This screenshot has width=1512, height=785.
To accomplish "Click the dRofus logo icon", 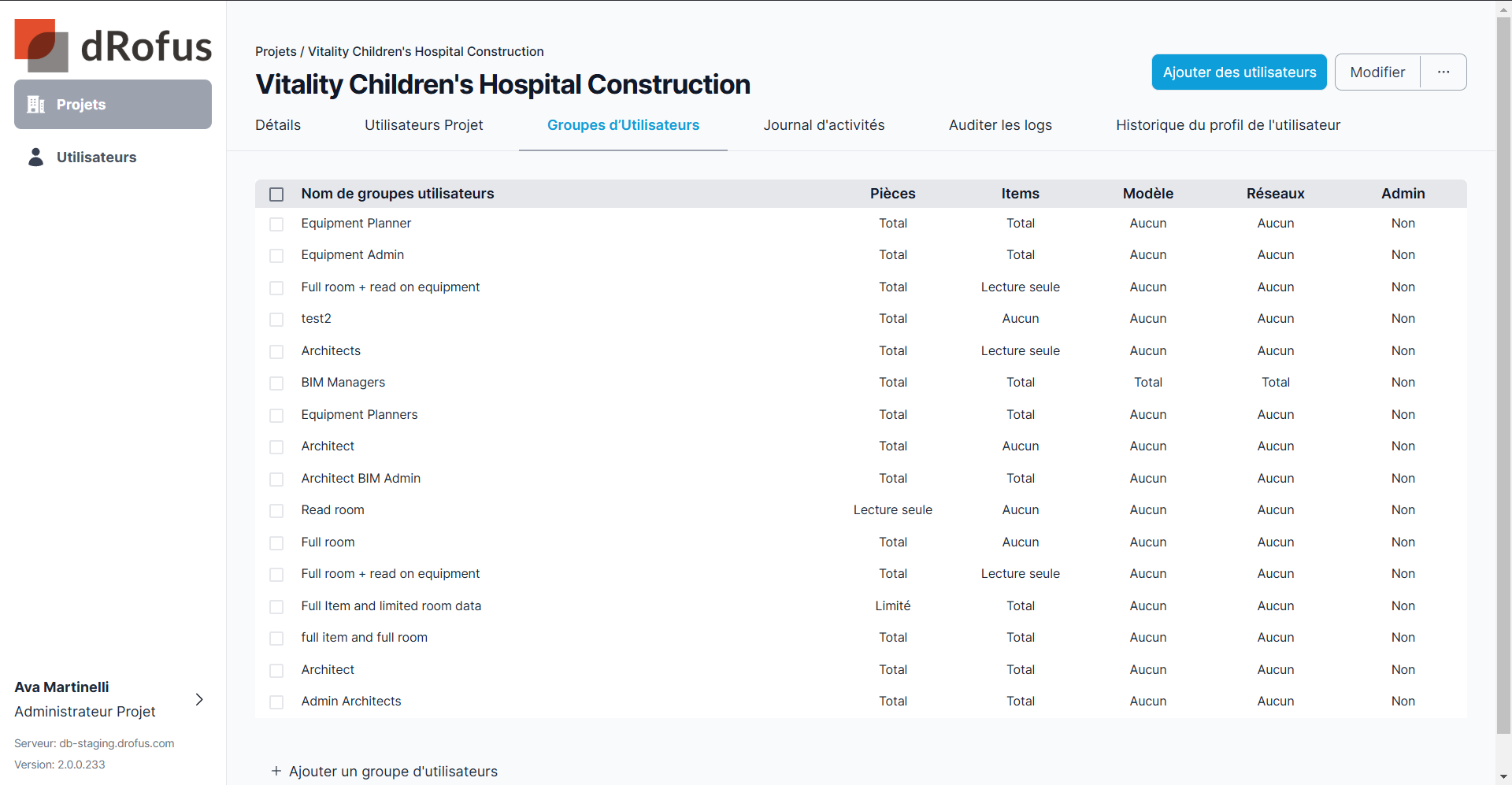I will click(41, 45).
